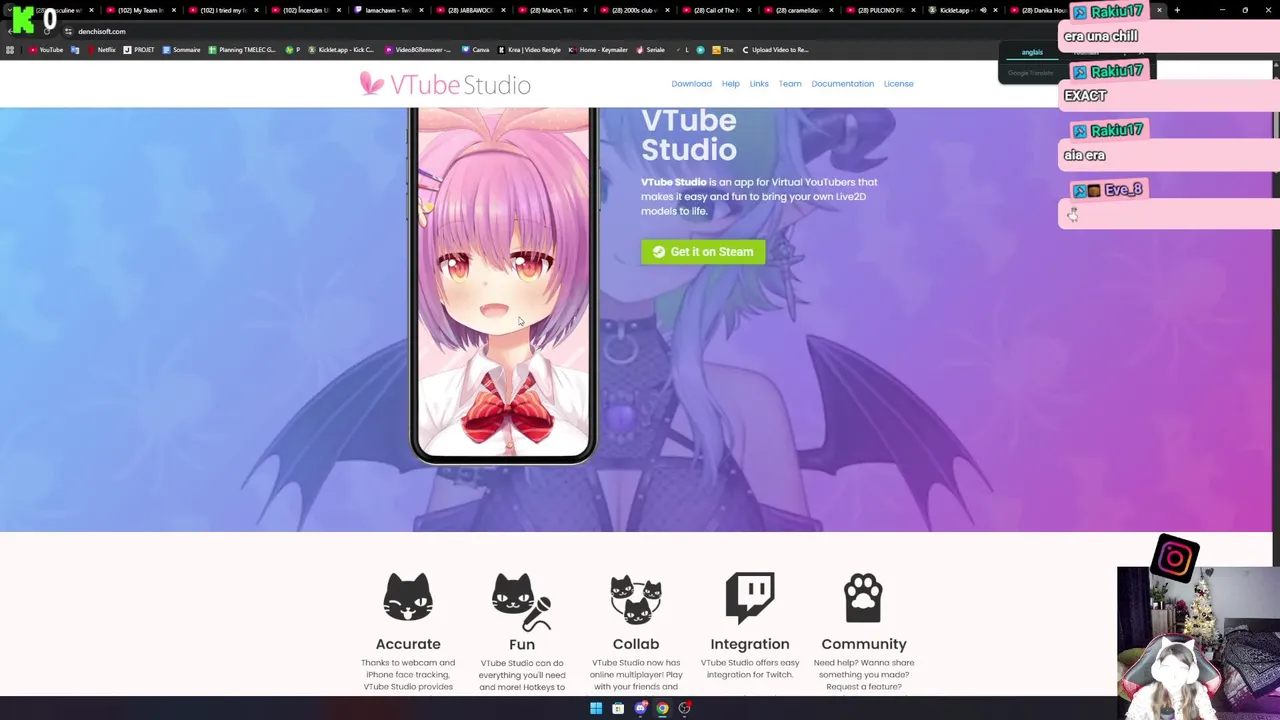The height and width of the screenshot is (720, 1280).
Task: Open the PROJET bookmark
Action: pos(139,50)
